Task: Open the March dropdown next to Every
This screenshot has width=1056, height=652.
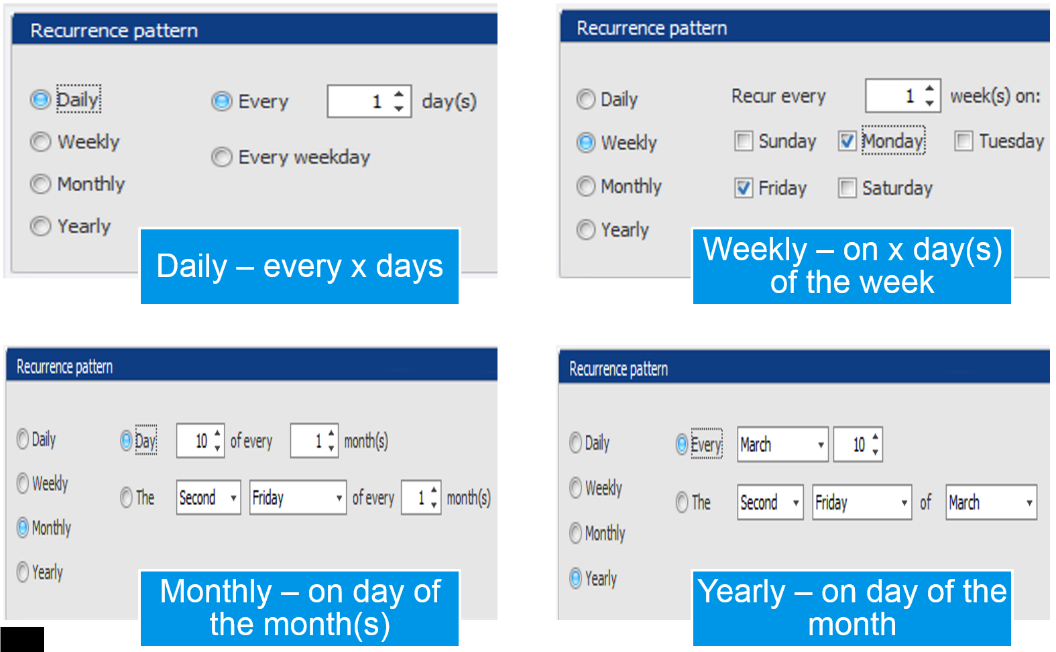Action: click(783, 445)
